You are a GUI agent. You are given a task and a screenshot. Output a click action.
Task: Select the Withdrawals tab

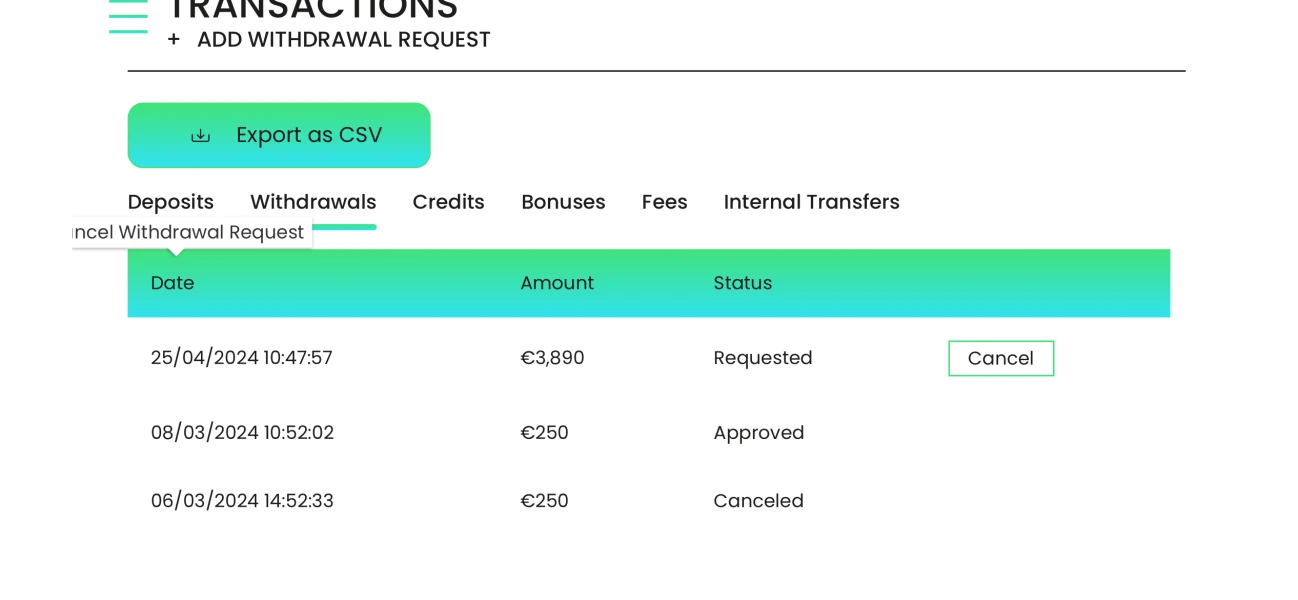coord(313,202)
